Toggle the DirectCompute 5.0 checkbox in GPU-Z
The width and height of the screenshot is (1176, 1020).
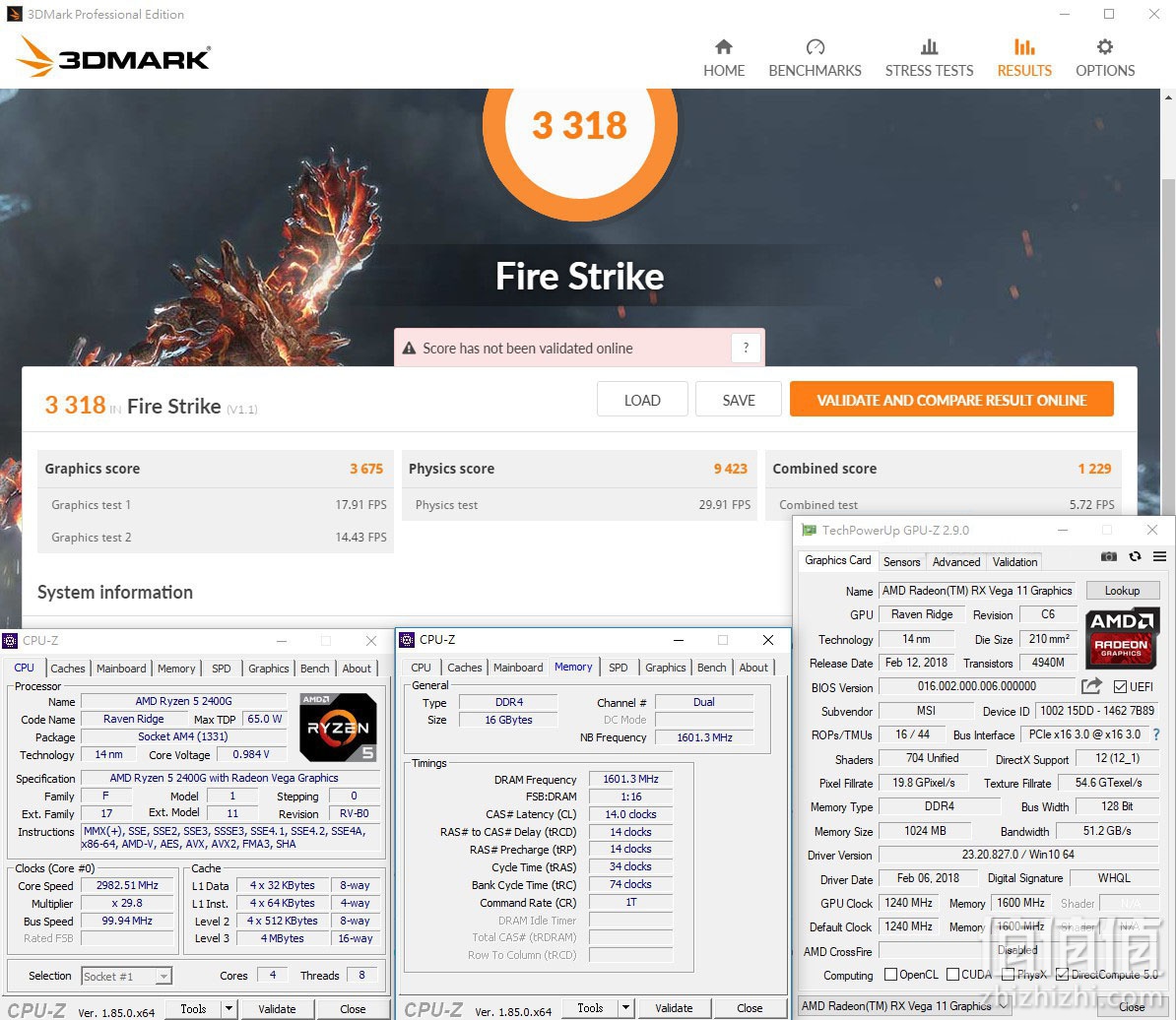(x=1063, y=975)
